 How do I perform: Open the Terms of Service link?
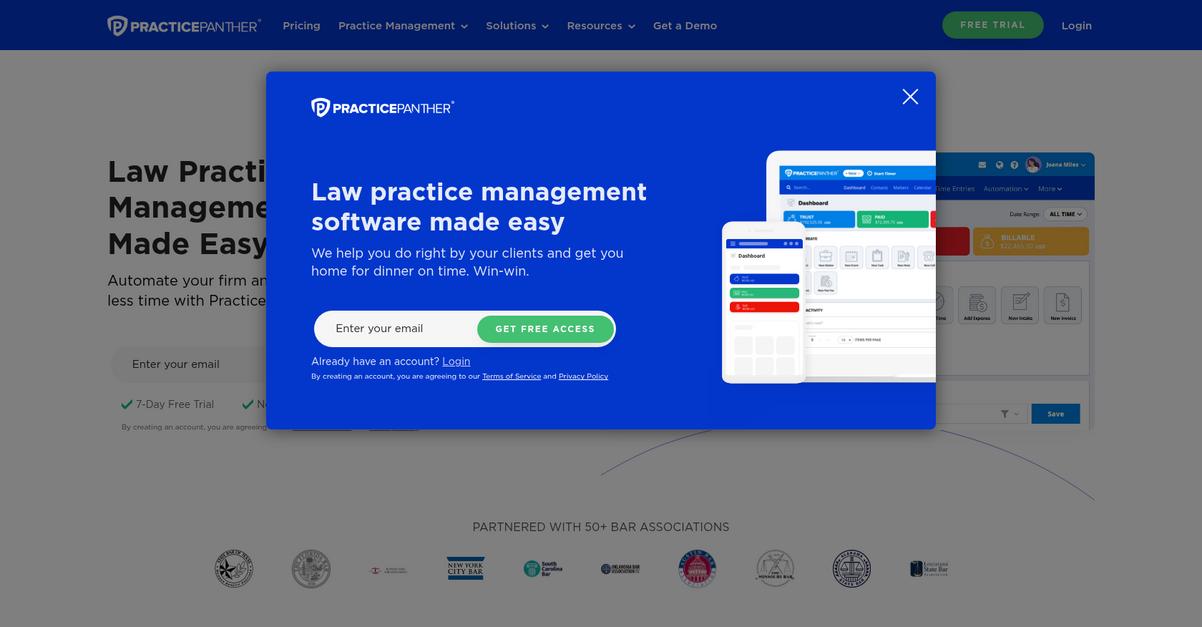[511, 377]
